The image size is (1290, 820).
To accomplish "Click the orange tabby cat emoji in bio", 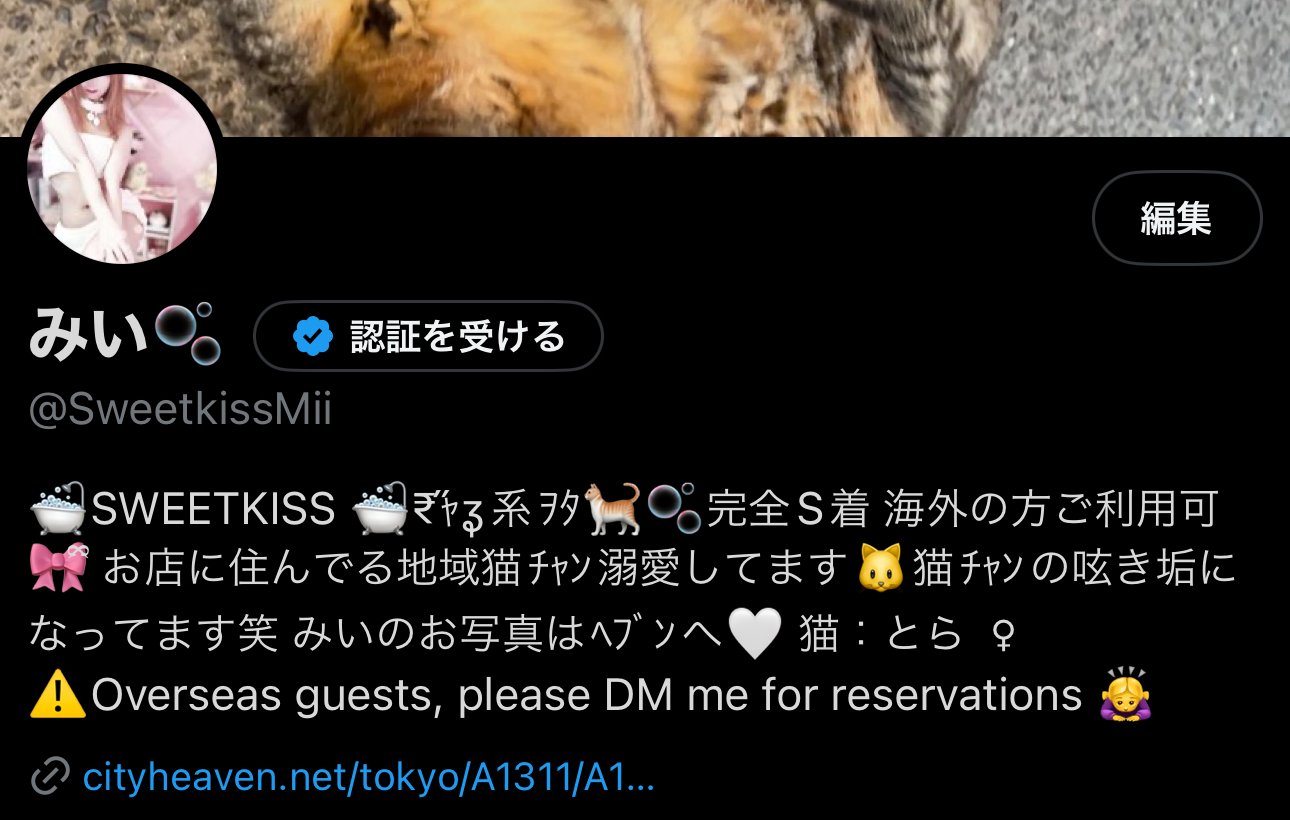I will pyautogui.click(x=612, y=509).
